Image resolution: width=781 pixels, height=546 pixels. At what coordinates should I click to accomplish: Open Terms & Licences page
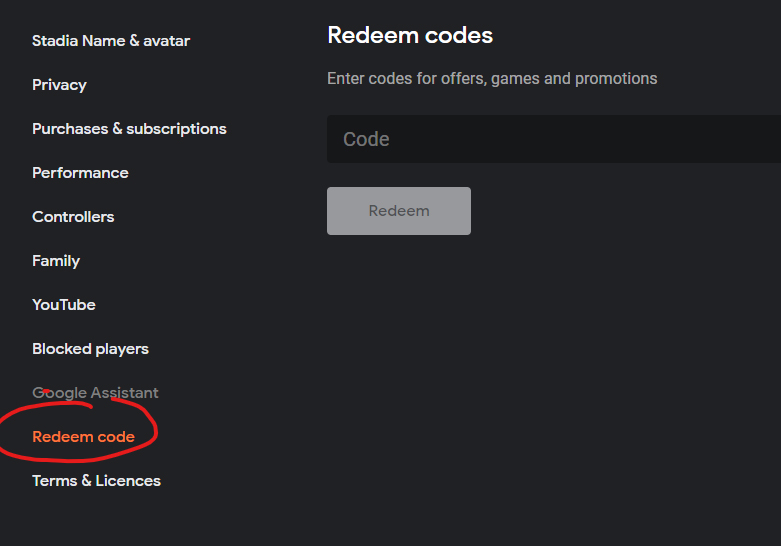tap(96, 481)
